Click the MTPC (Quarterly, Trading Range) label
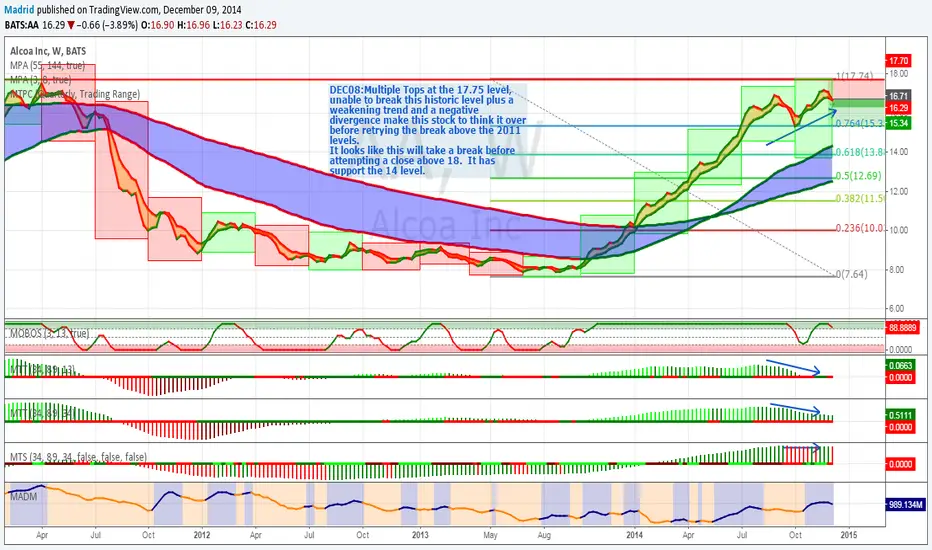This screenshot has height=550, width=932. (75, 94)
